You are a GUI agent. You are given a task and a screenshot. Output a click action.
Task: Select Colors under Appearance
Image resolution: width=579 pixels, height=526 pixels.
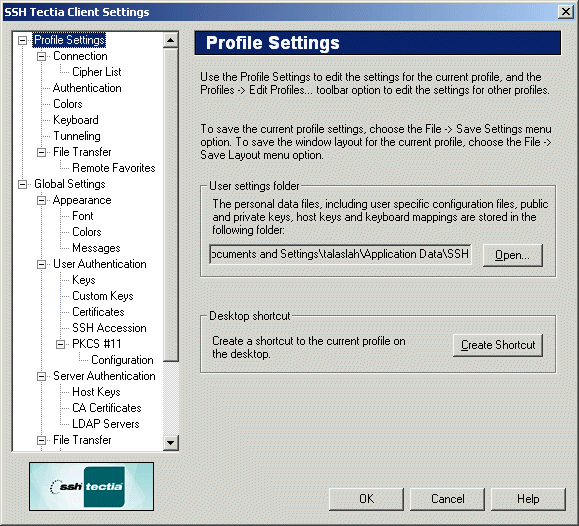(x=87, y=232)
